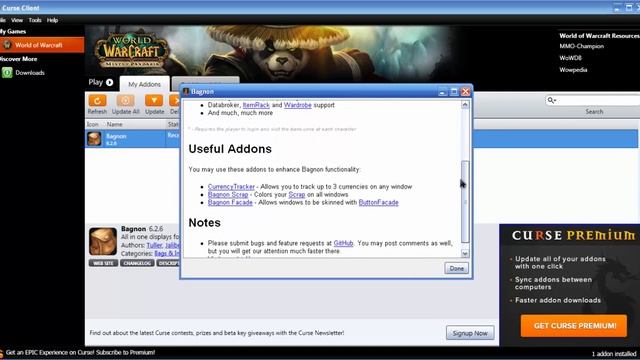Click the Refresh toolbar icon
This screenshot has width=640, height=360.
click(x=97, y=100)
